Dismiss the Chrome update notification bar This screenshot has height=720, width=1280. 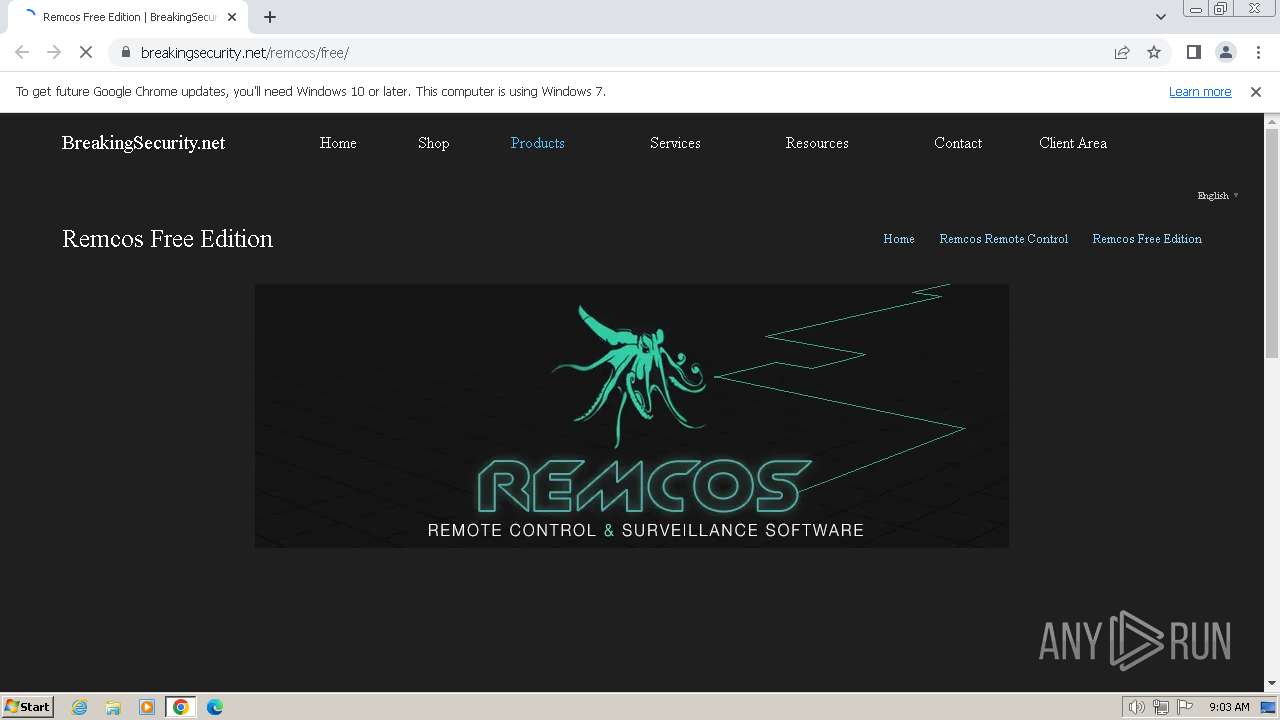(x=1256, y=92)
